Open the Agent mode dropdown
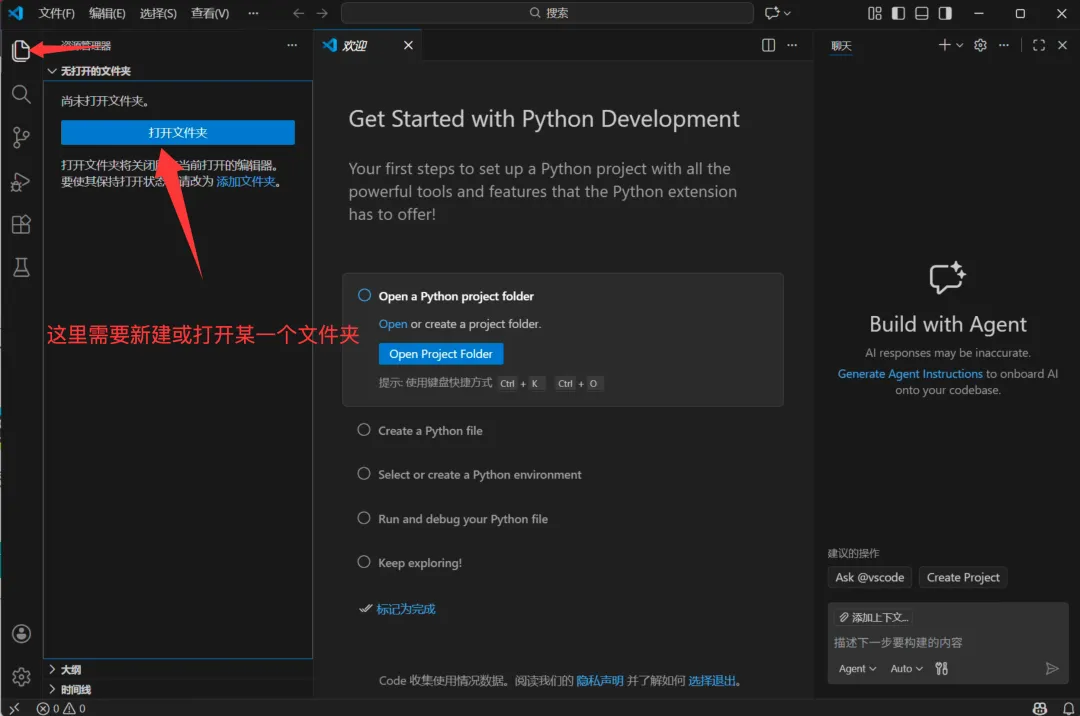The height and width of the screenshot is (716, 1080). [858, 668]
